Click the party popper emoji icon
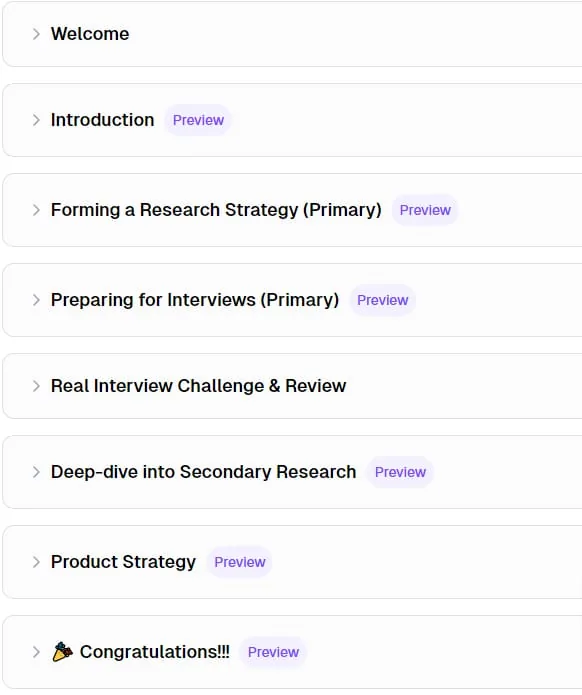 coord(62,652)
